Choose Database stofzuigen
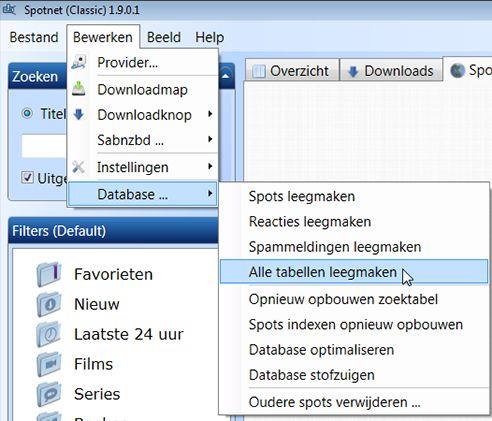Viewport: 492px width, 421px height. click(x=354, y=375)
